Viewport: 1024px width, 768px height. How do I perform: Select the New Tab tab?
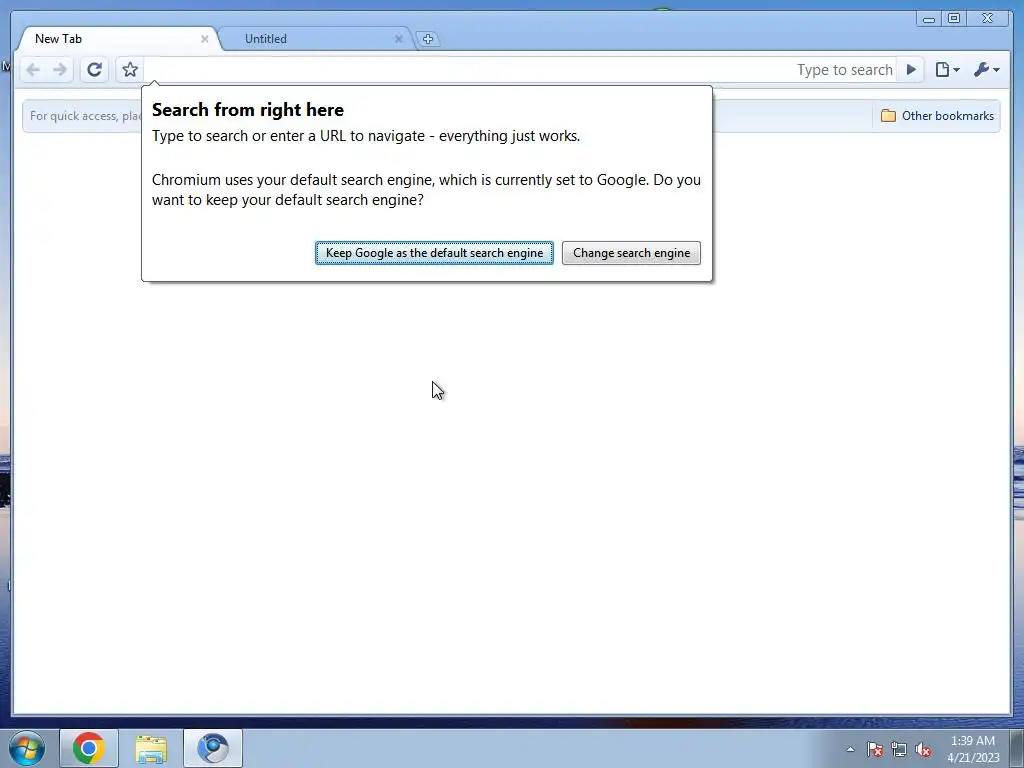[118, 39]
